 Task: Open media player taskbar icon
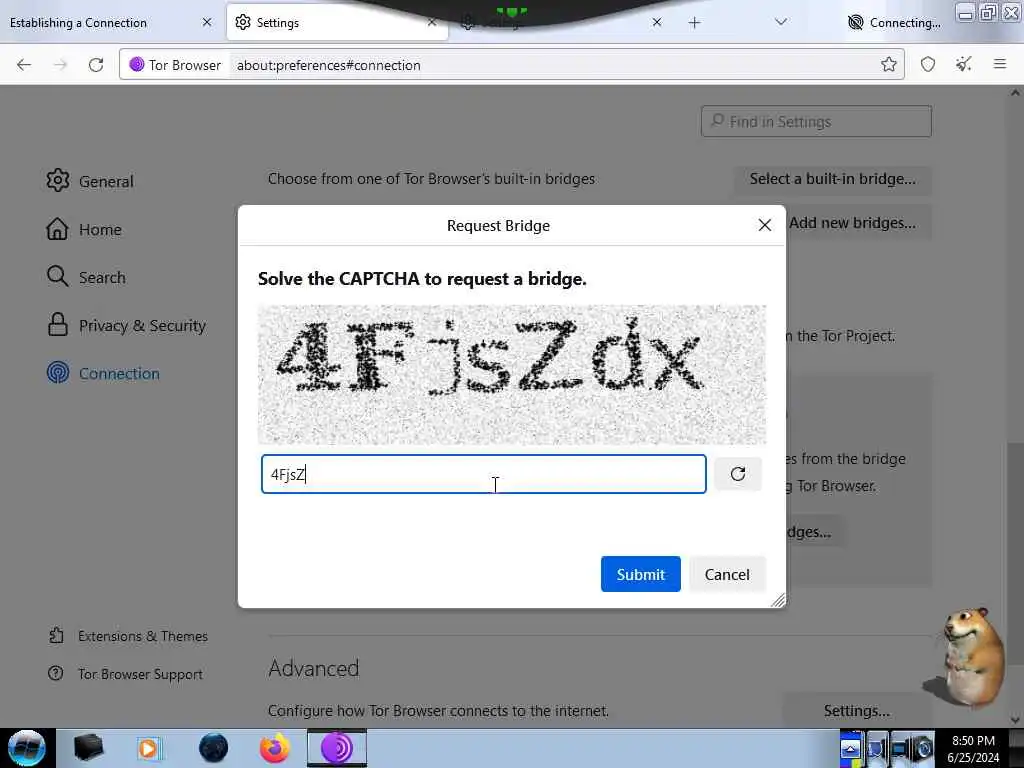tap(148, 748)
